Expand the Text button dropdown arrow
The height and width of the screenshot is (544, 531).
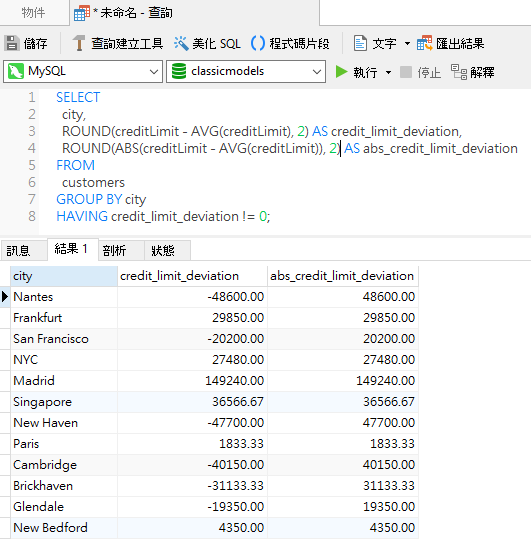(x=407, y=44)
